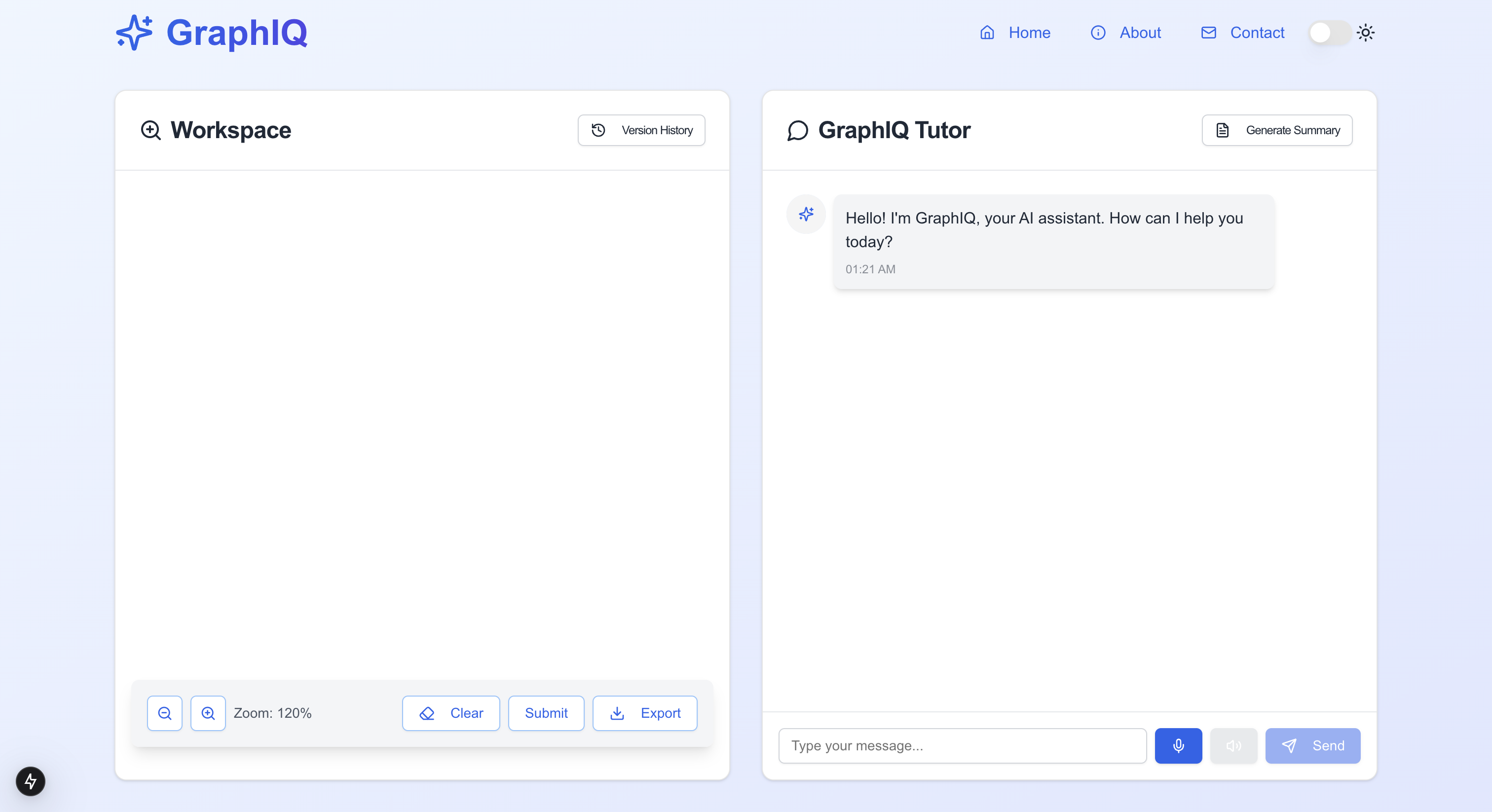This screenshot has height=812, width=1492.
Task: Click the speaker audio icon button
Action: [x=1233, y=745]
